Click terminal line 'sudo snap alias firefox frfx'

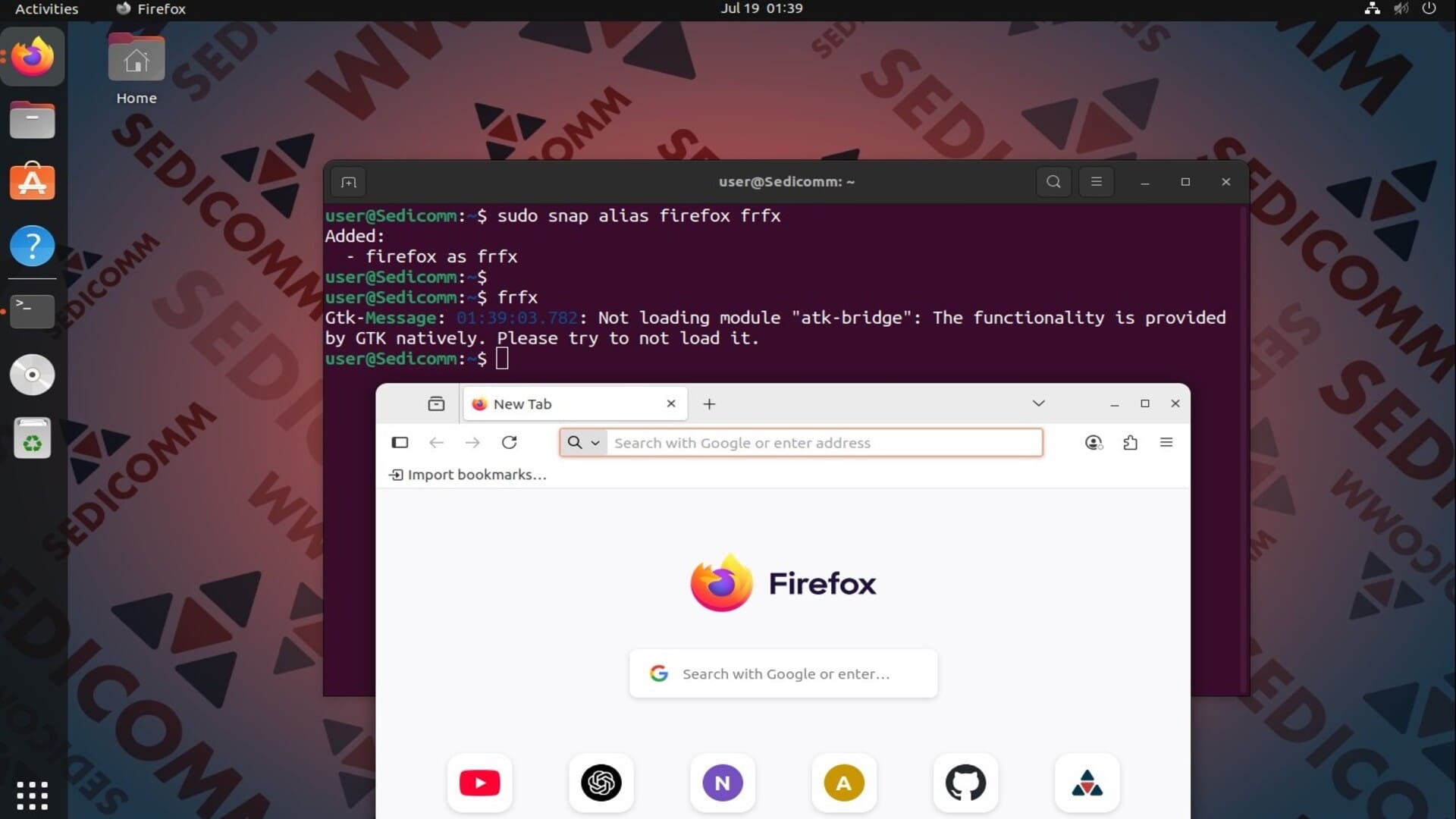639,216
